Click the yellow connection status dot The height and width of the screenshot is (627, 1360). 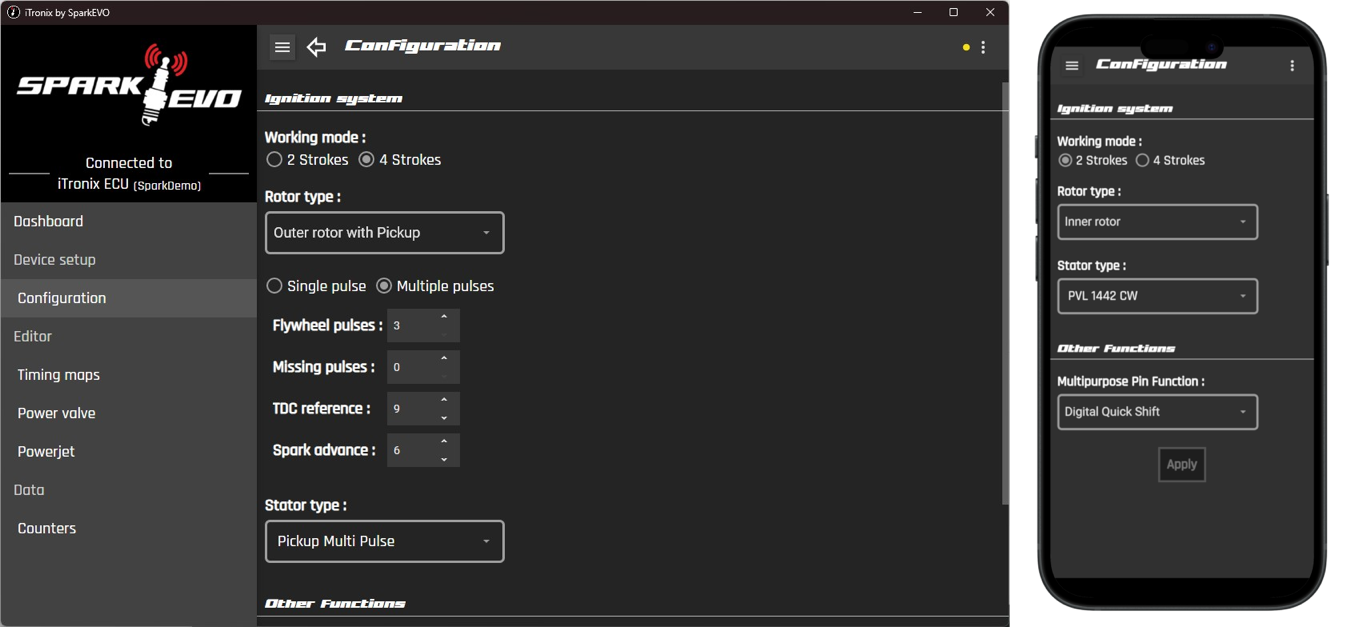(x=966, y=48)
